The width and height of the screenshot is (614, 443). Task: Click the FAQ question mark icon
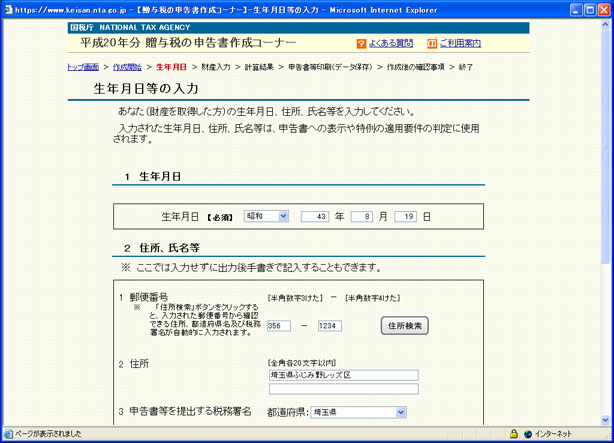point(361,43)
